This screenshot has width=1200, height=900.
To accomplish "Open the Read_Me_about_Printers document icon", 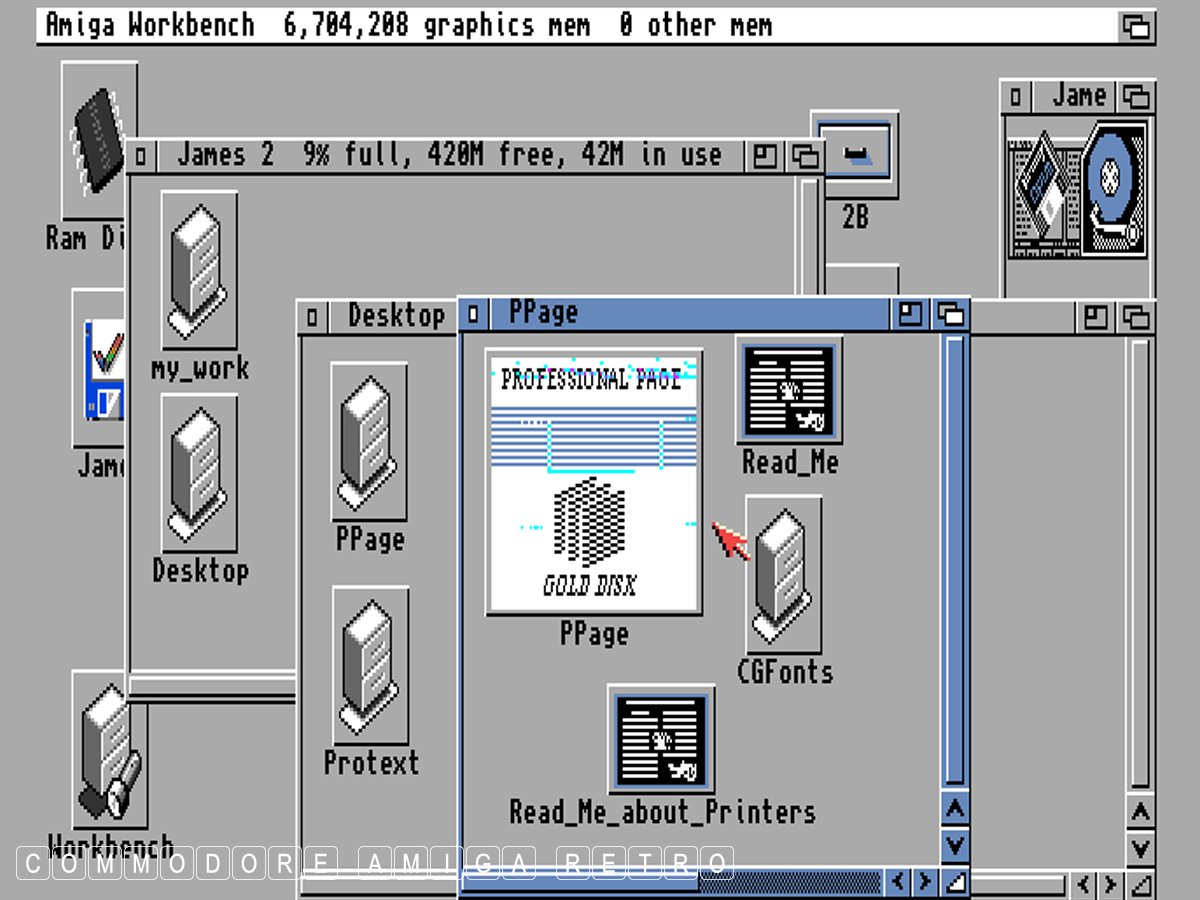I will [x=661, y=738].
